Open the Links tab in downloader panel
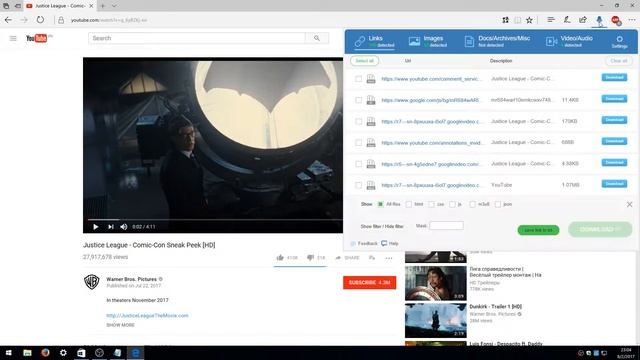This screenshot has width=640, height=360. pos(374,41)
